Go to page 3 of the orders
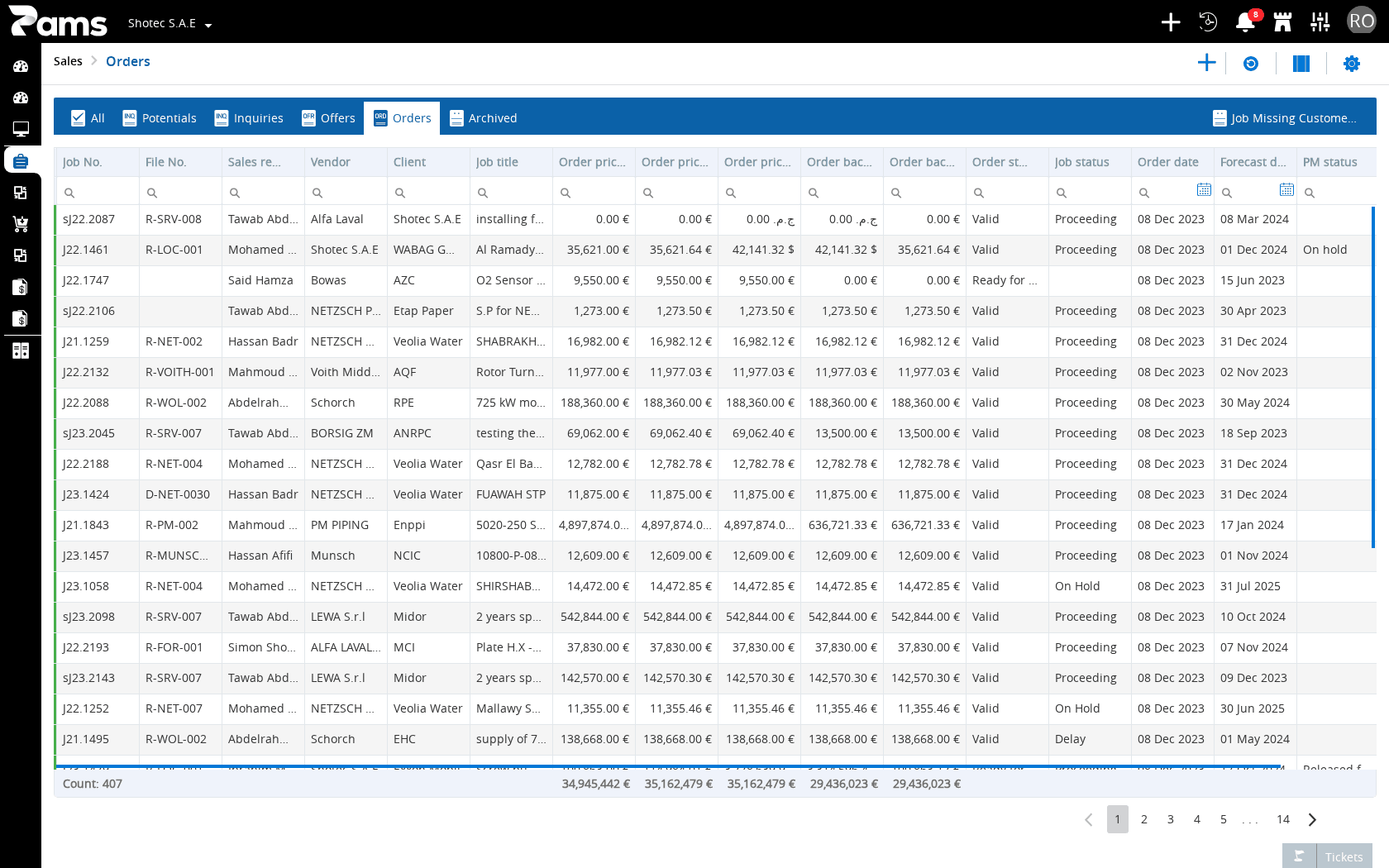This screenshot has width=1389, height=868. tap(1171, 819)
